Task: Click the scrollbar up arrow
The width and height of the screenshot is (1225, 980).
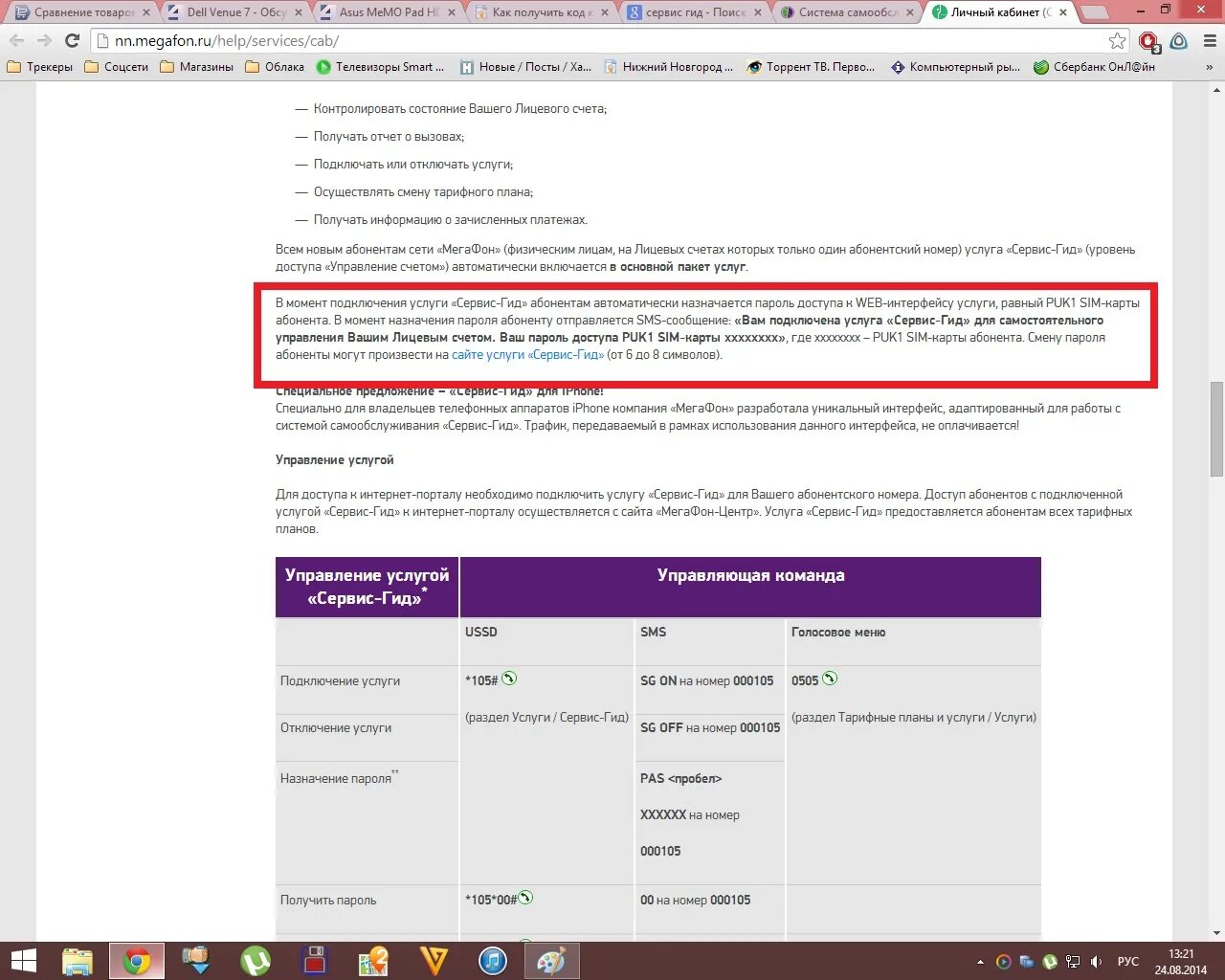Action: (x=1216, y=90)
